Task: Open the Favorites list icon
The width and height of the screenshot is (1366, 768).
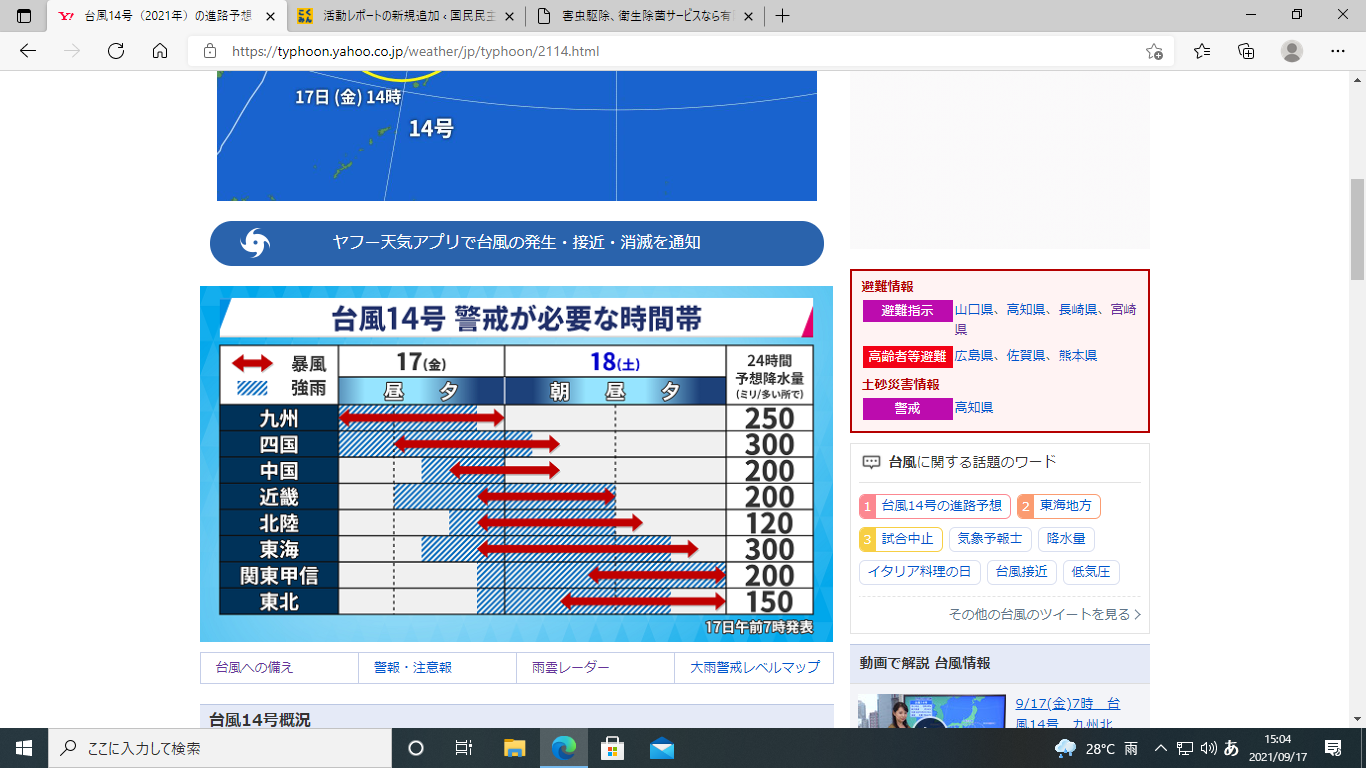Action: click(x=1202, y=51)
